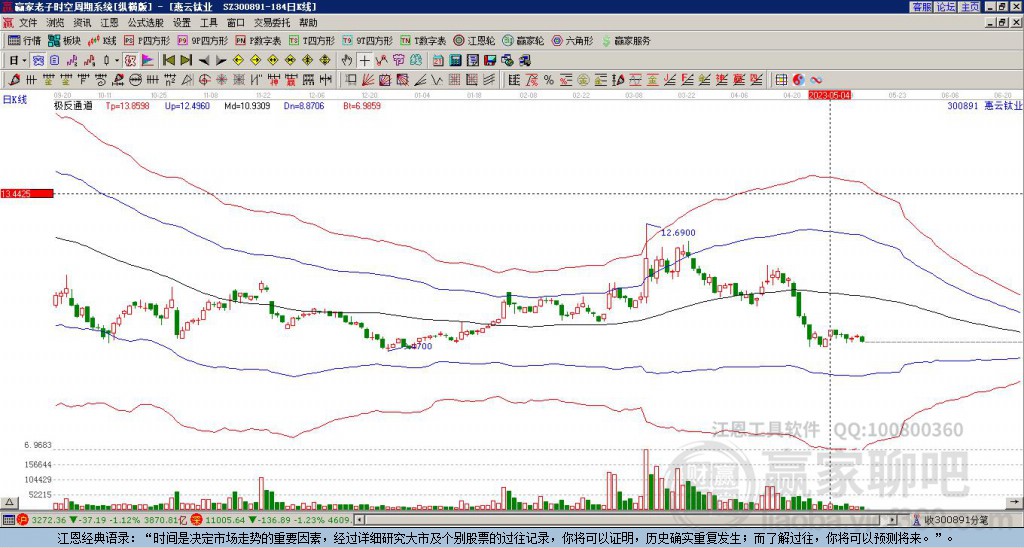Viewport: 1024px width, 548px height.
Task: Click the 客服 button in title bar
Action: point(921,7)
